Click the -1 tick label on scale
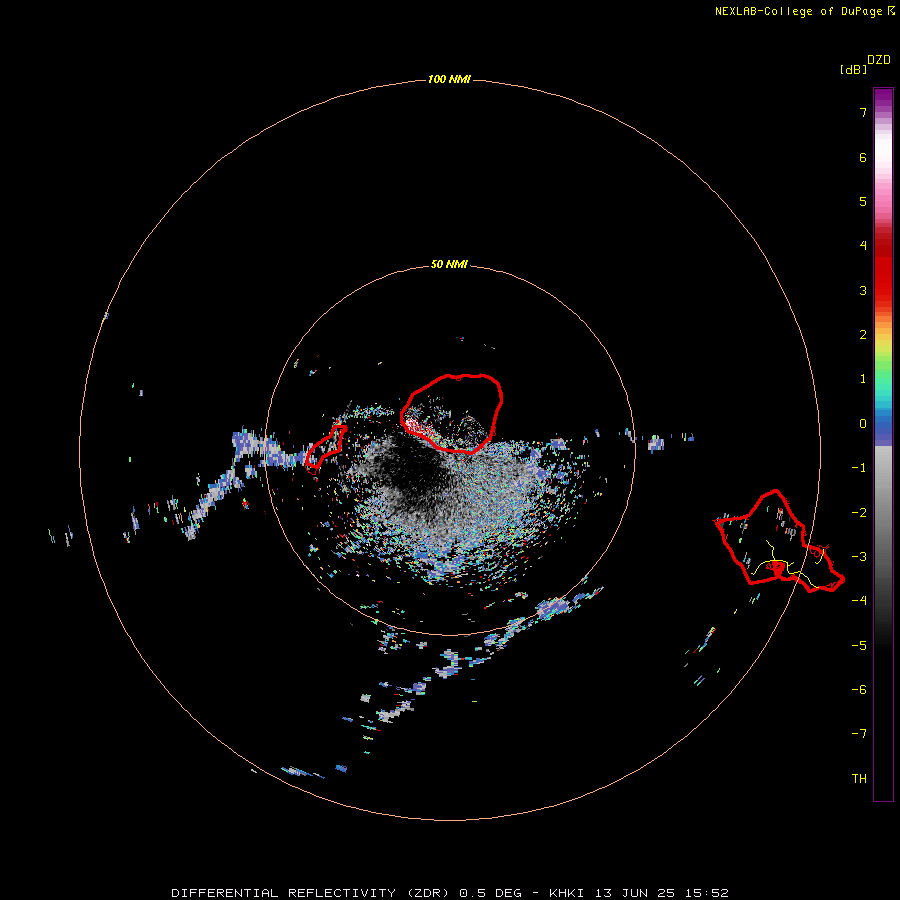900x900 pixels. tap(859, 468)
